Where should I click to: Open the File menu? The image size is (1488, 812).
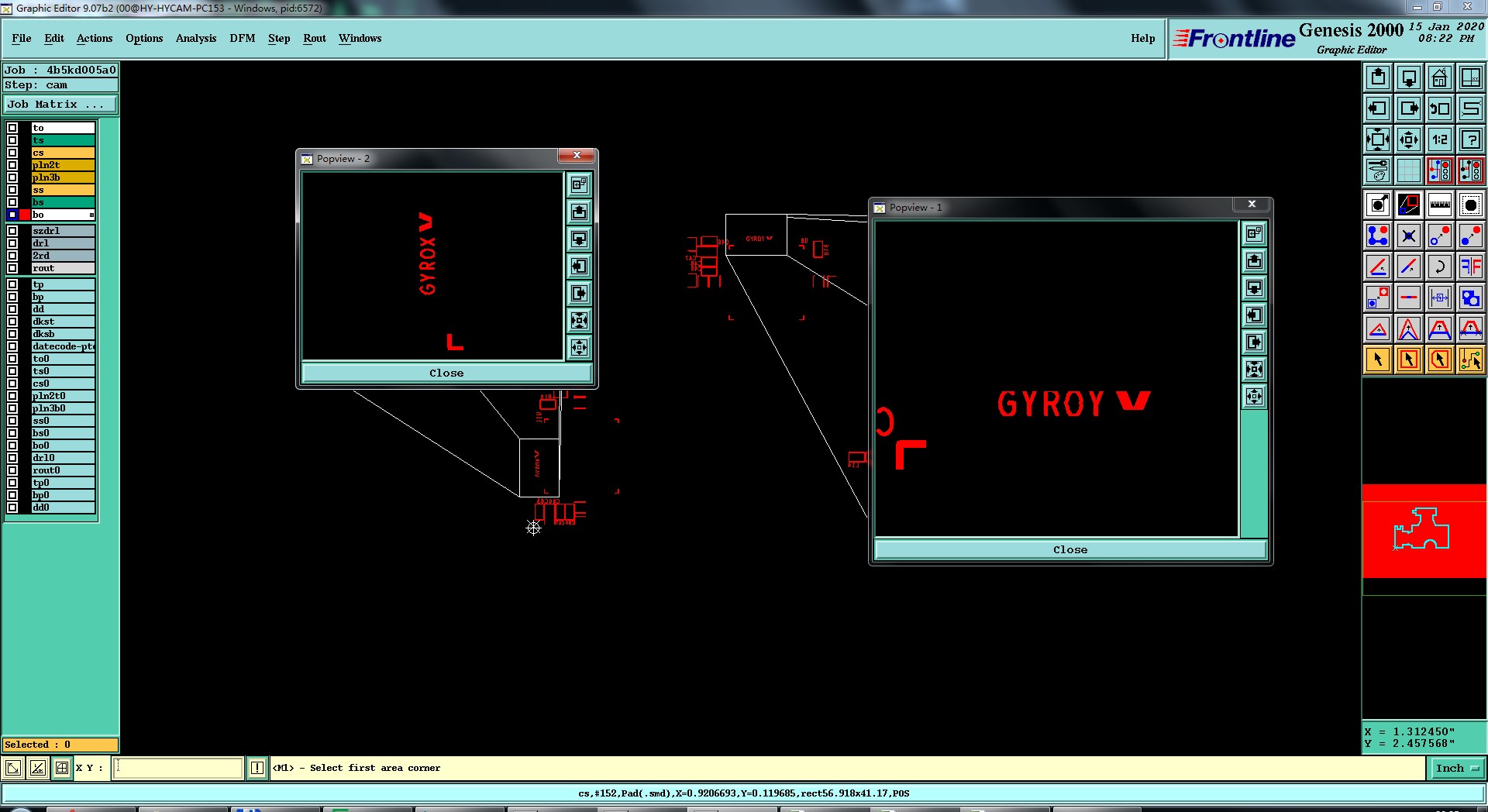[22, 38]
